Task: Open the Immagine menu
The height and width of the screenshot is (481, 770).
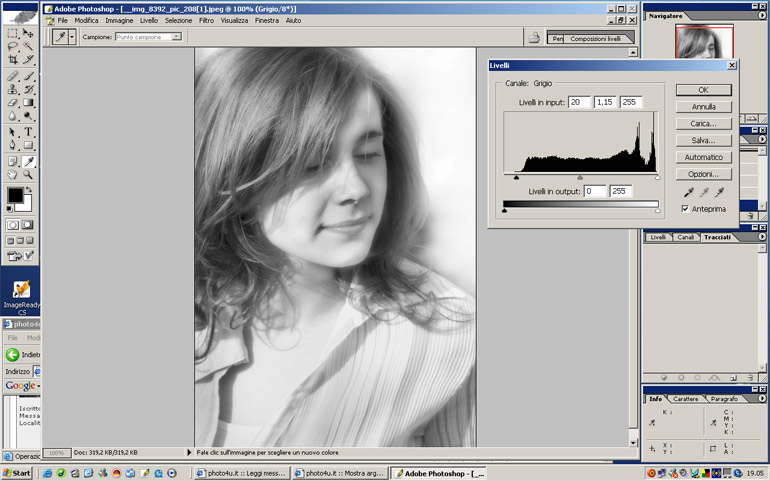Action: click(119, 21)
